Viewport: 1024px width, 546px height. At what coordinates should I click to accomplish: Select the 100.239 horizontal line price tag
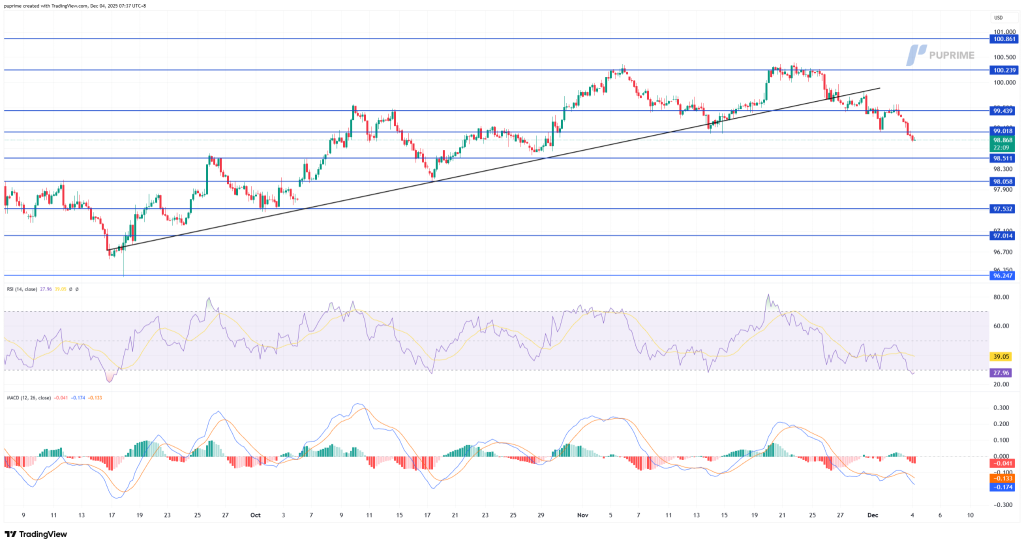coord(1003,70)
